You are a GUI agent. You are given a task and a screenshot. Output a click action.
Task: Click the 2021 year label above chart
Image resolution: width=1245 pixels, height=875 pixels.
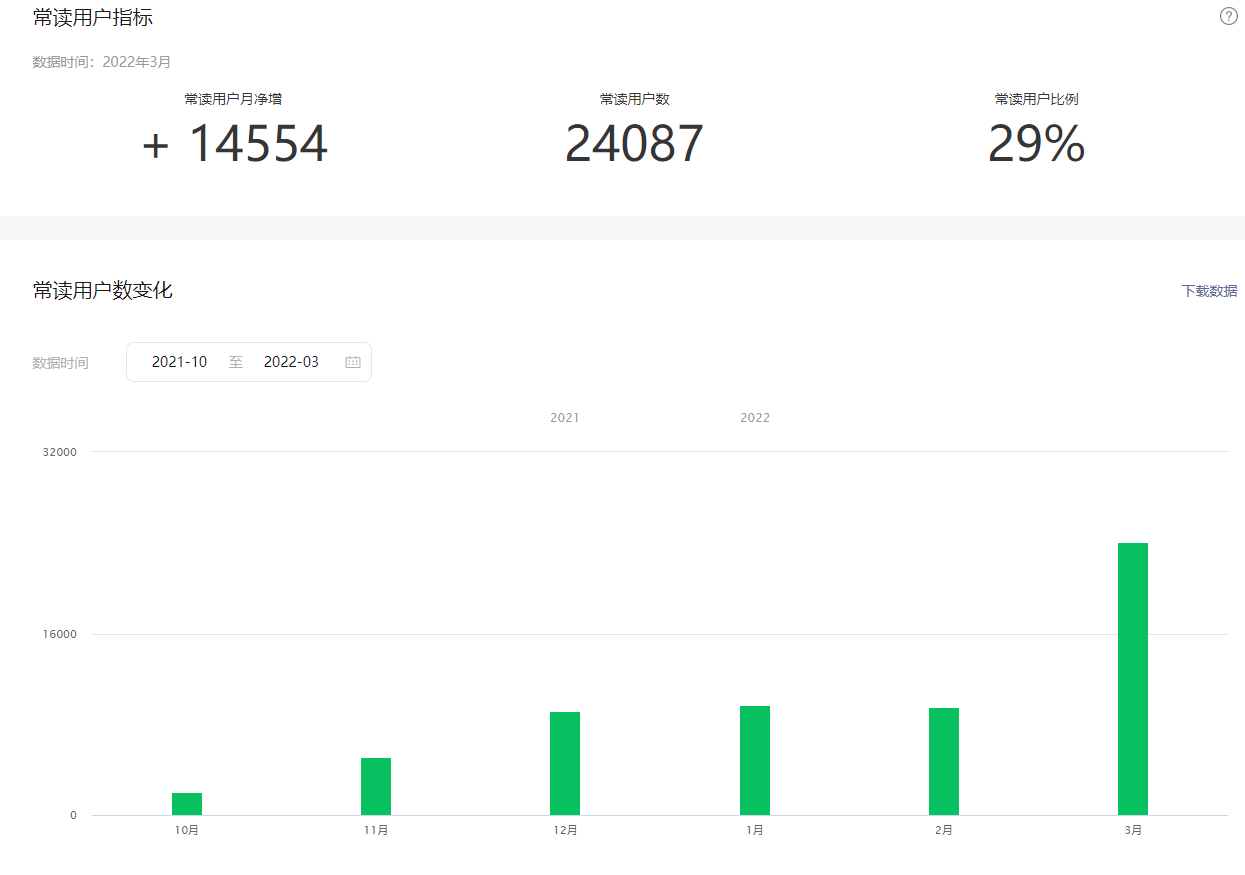(565, 418)
